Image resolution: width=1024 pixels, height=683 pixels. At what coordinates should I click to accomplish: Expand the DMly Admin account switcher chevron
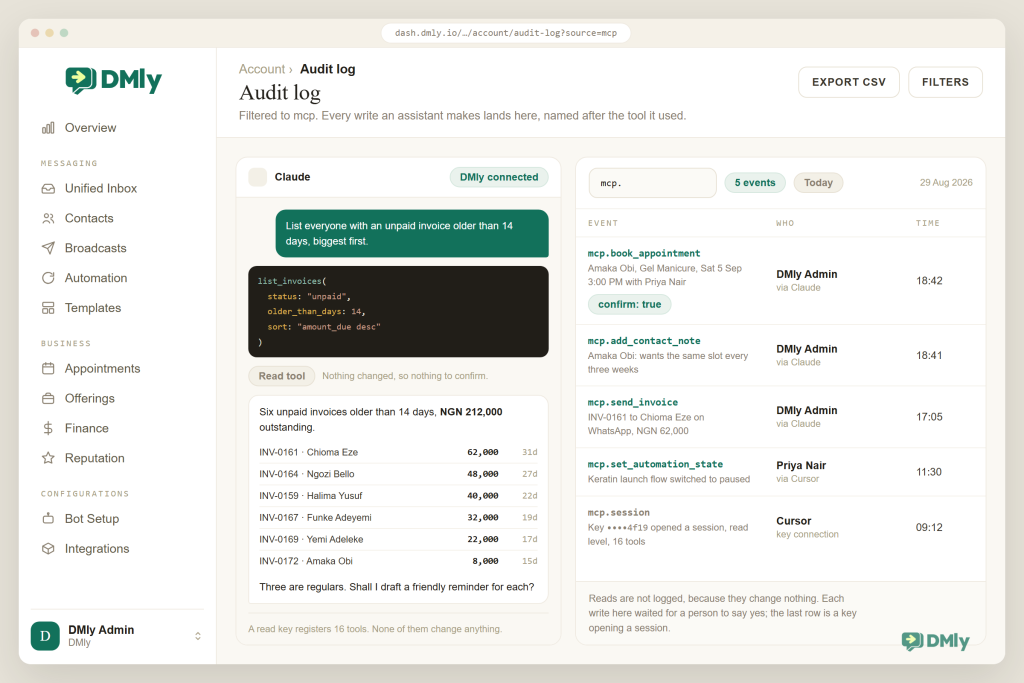pyautogui.click(x=198, y=636)
